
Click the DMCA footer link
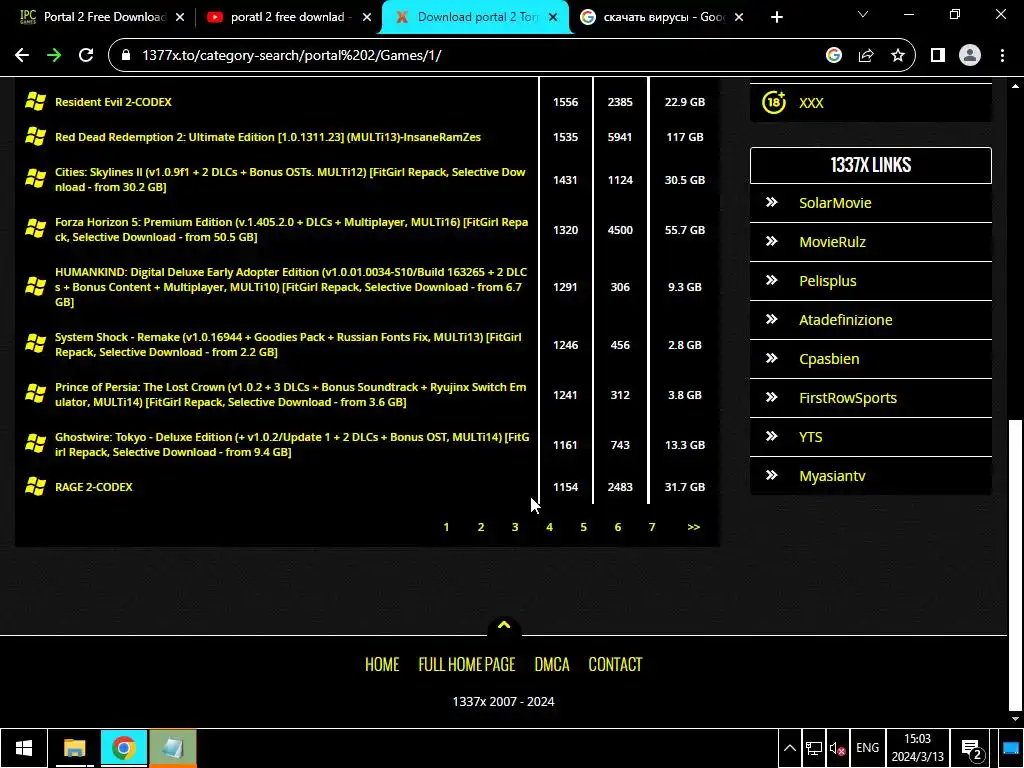(552, 665)
